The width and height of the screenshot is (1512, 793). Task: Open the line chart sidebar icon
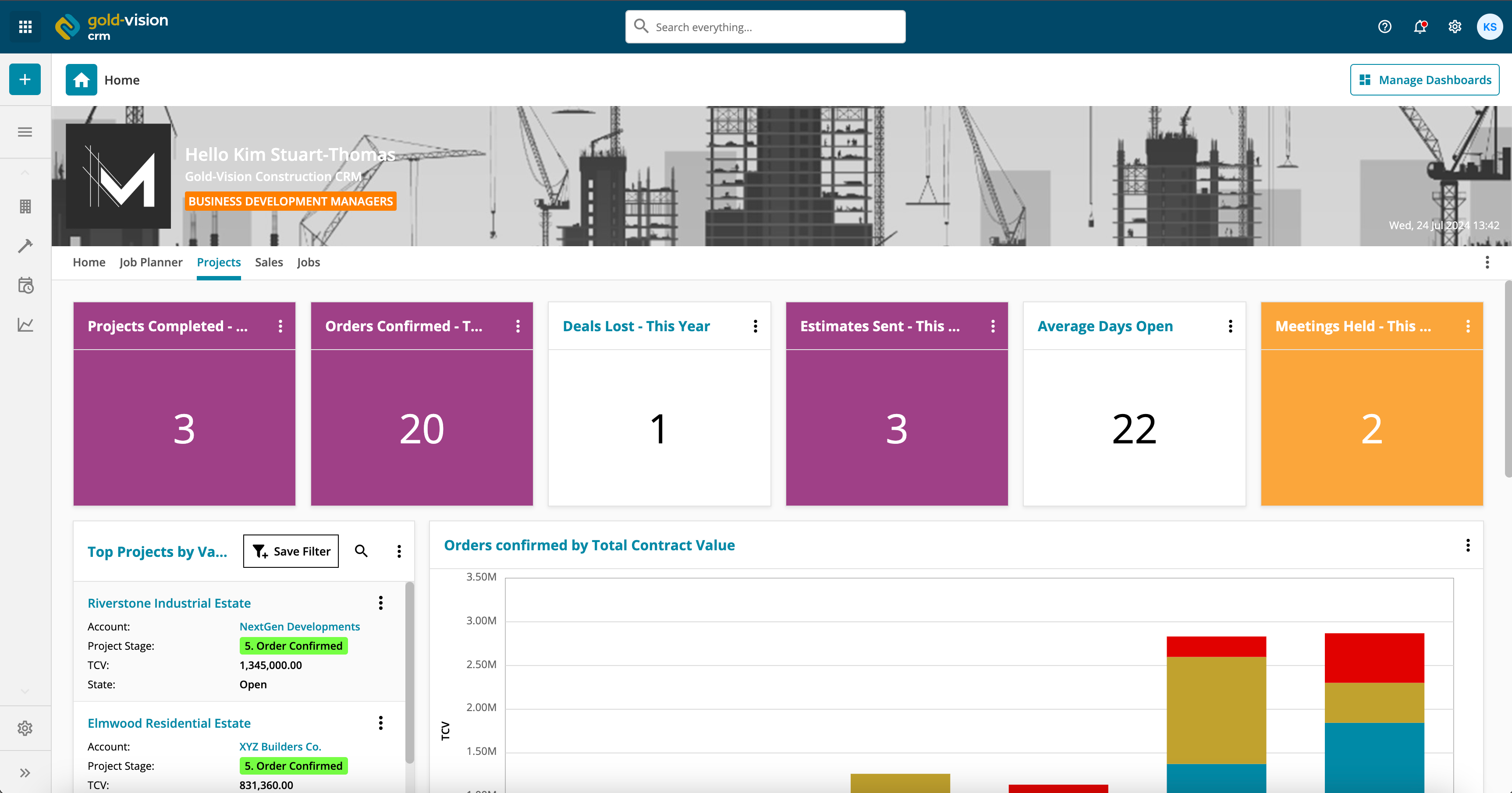pos(25,325)
